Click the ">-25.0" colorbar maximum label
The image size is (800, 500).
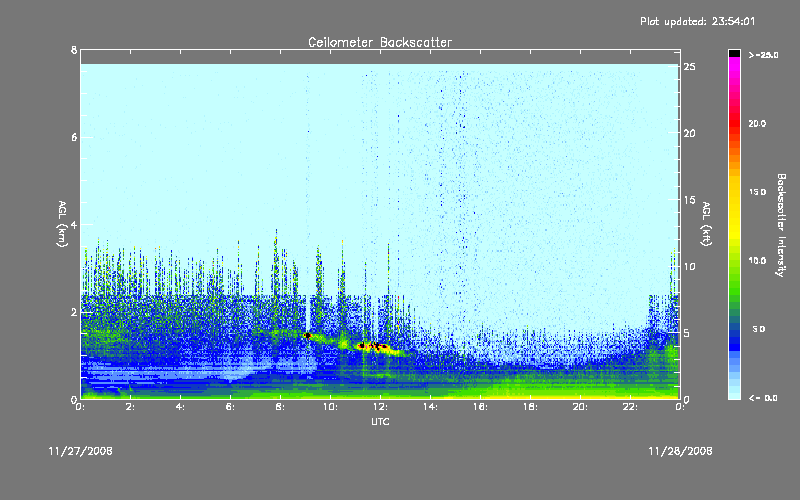click(763, 55)
